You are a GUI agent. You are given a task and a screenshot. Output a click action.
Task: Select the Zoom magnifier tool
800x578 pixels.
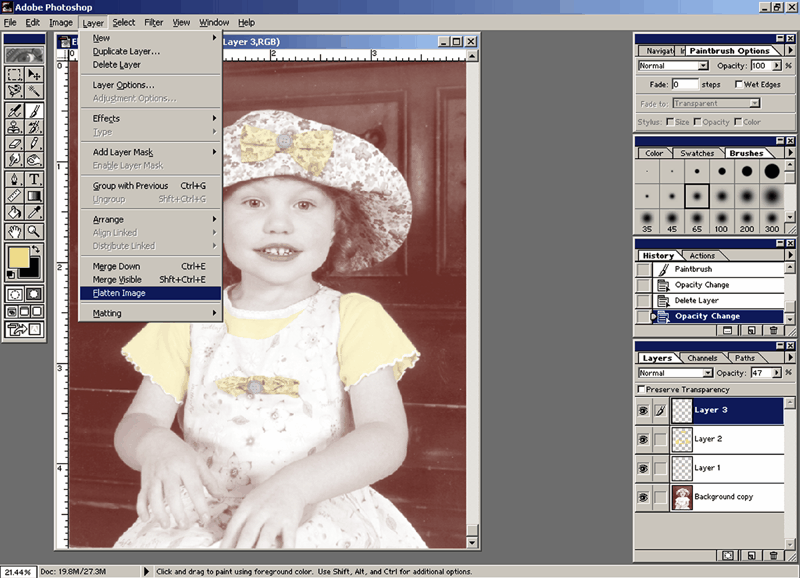click(x=35, y=231)
